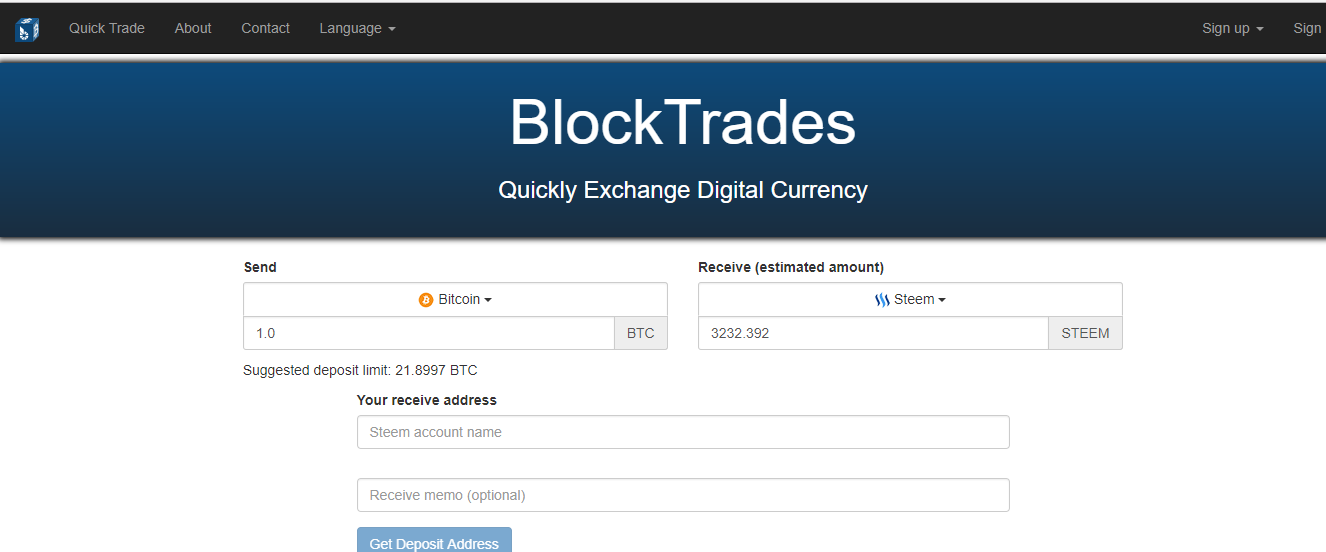Click the Quickly Exchange Digital Currency subtitle
The width and height of the screenshot is (1326, 552).
(x=683, y=190)
